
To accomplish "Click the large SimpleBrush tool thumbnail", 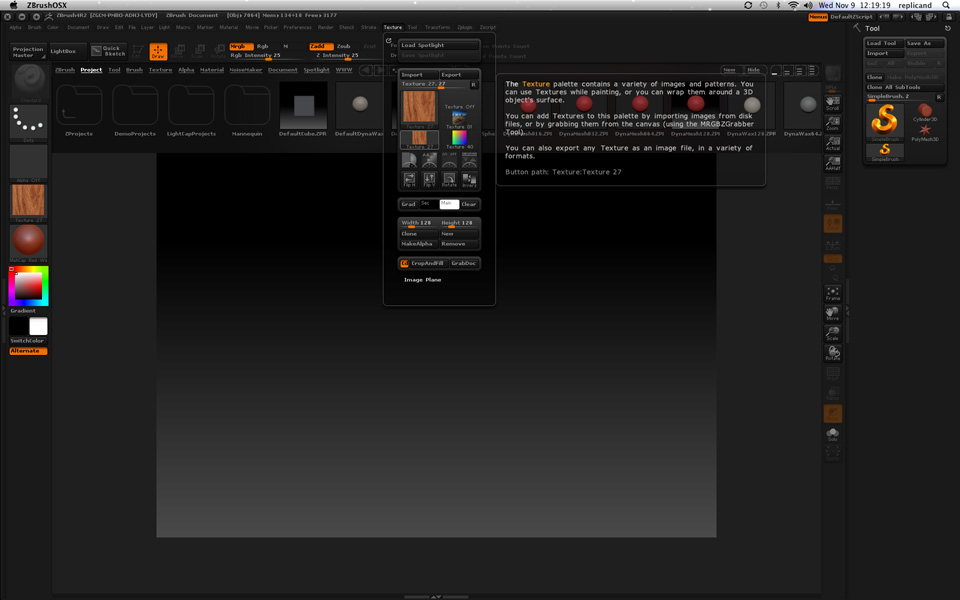I will 885,121.
